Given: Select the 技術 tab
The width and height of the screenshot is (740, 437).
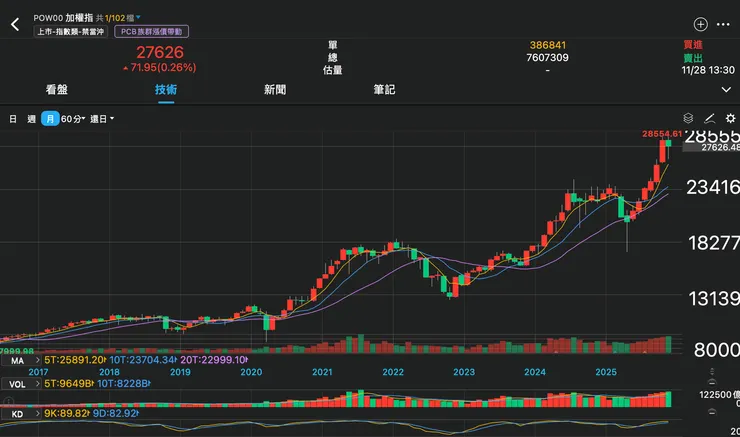Looking at the screenshot, I should tap(166, 90).
